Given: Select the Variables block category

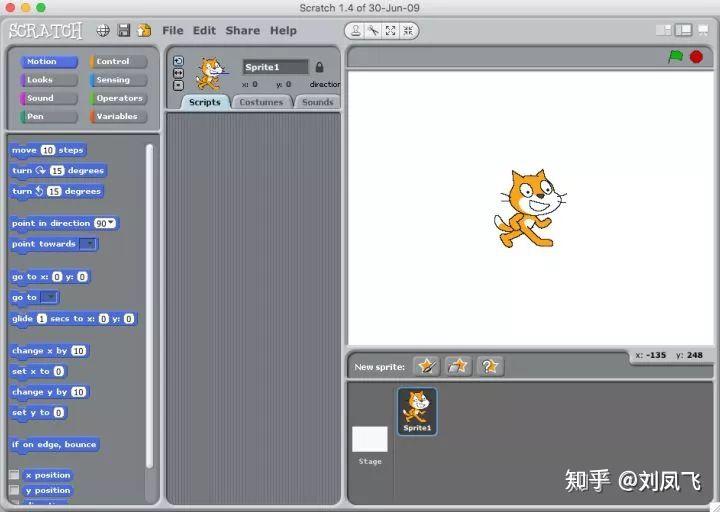Looking at the screenshot, I should [118, 117].
